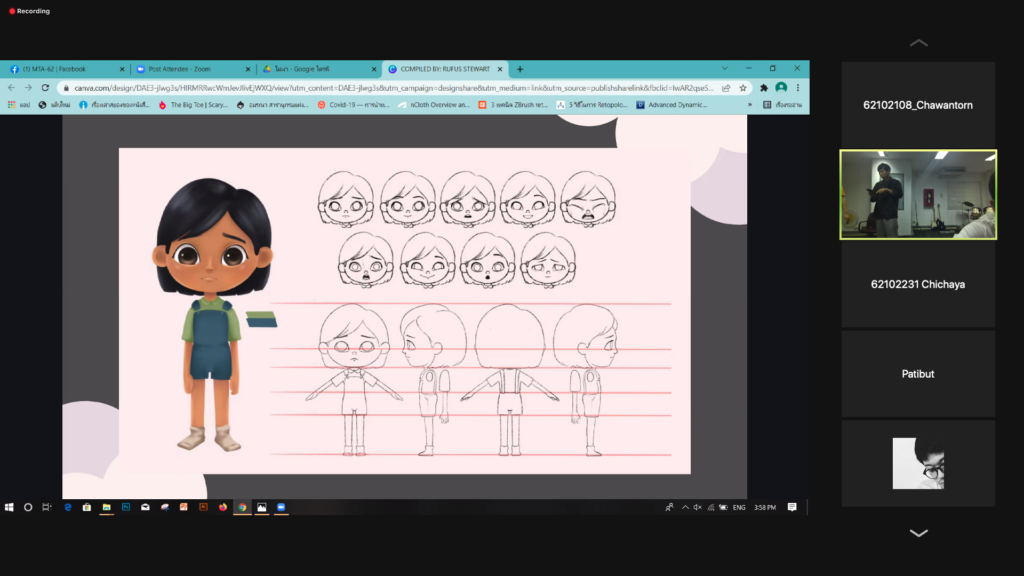The width and height of the screenshot is (1024, 576).
Task: Open Cortana search circle
Action: [x=28, y=507]
